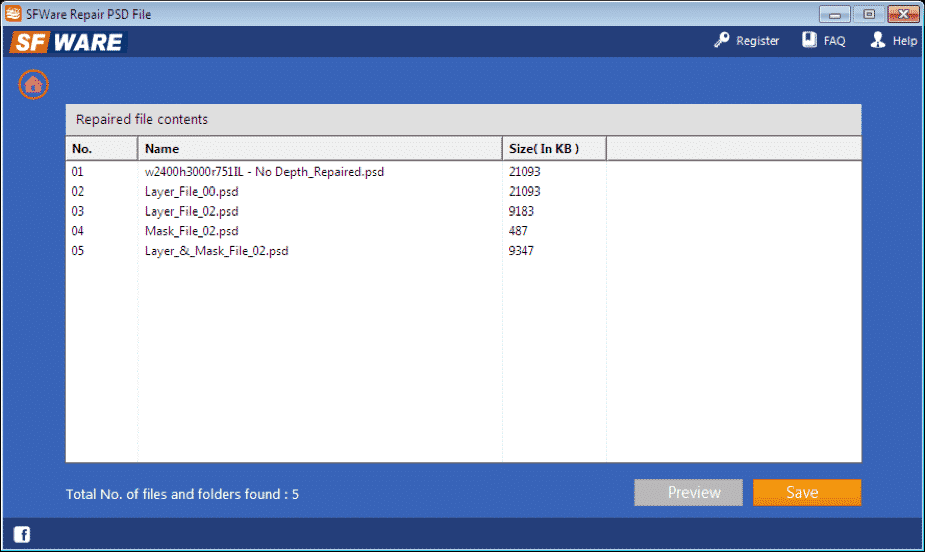Minimize the SFWare window
The image size is (925, 552).
pos(835,14)
